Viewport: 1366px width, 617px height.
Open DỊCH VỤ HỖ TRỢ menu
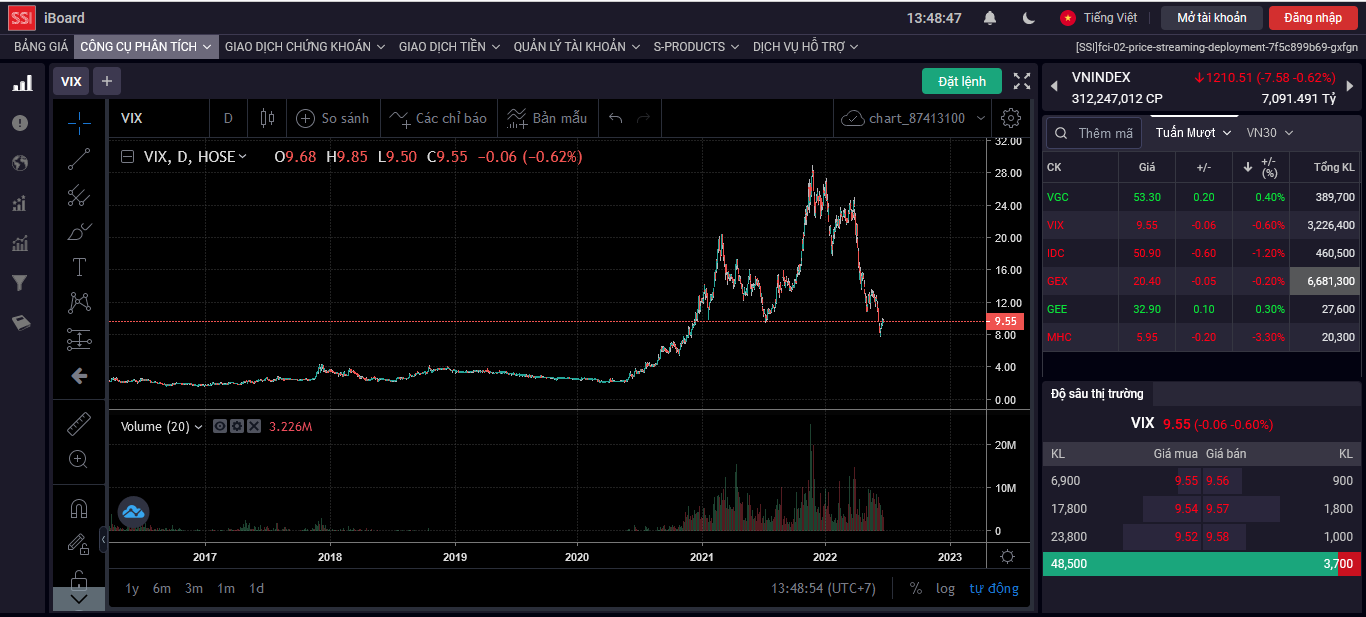click(x=806, y=46)
